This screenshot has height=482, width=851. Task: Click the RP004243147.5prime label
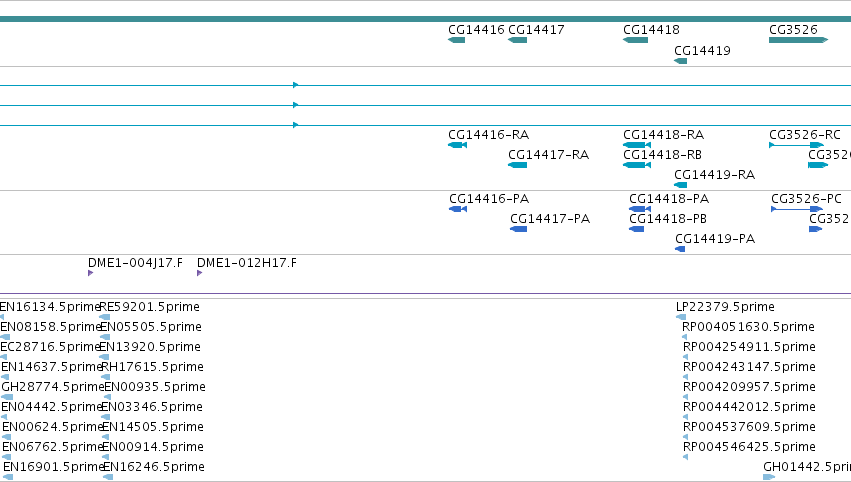pos(749,367)
